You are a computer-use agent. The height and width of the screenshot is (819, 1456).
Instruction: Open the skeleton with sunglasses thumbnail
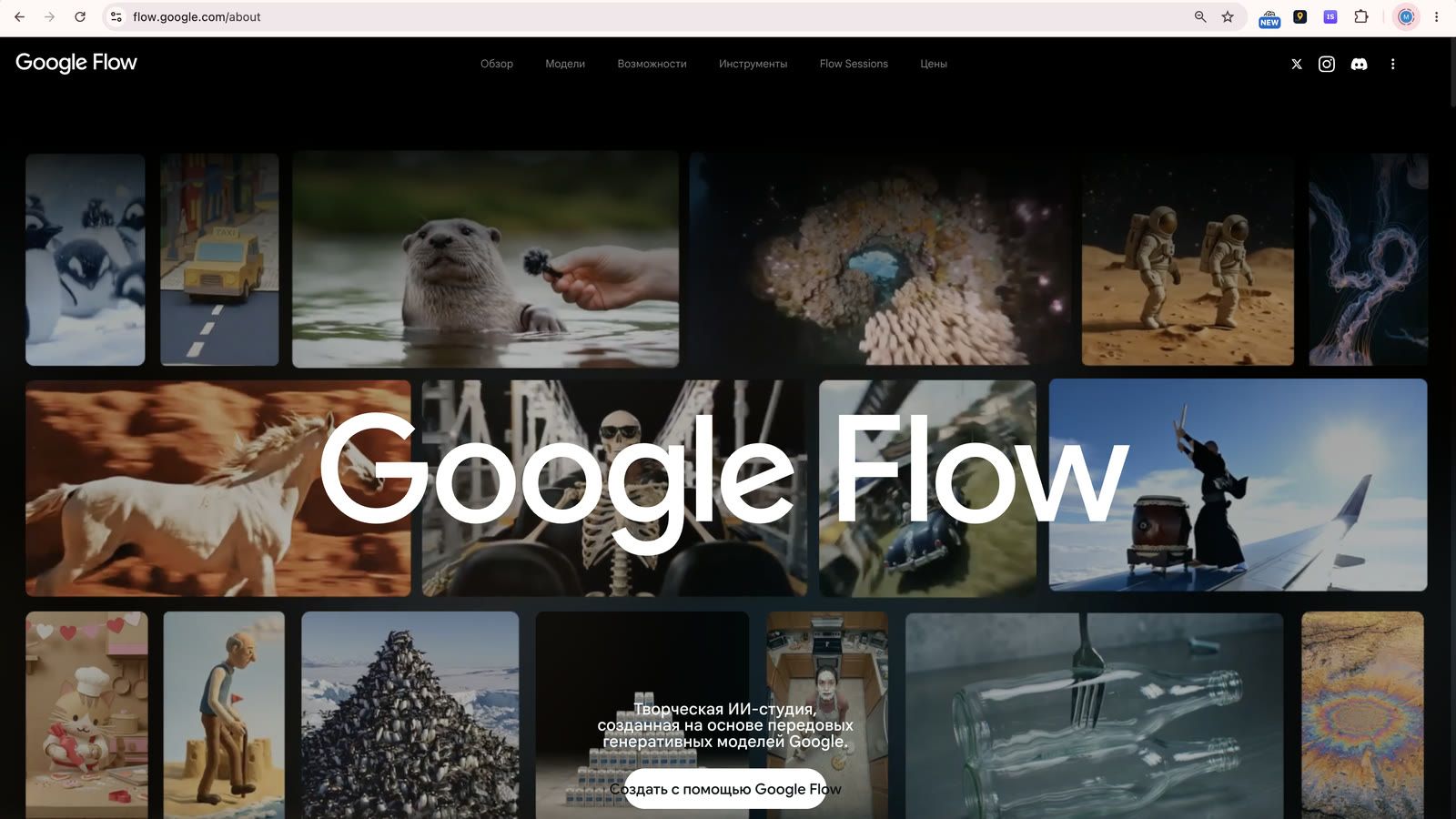614,489
